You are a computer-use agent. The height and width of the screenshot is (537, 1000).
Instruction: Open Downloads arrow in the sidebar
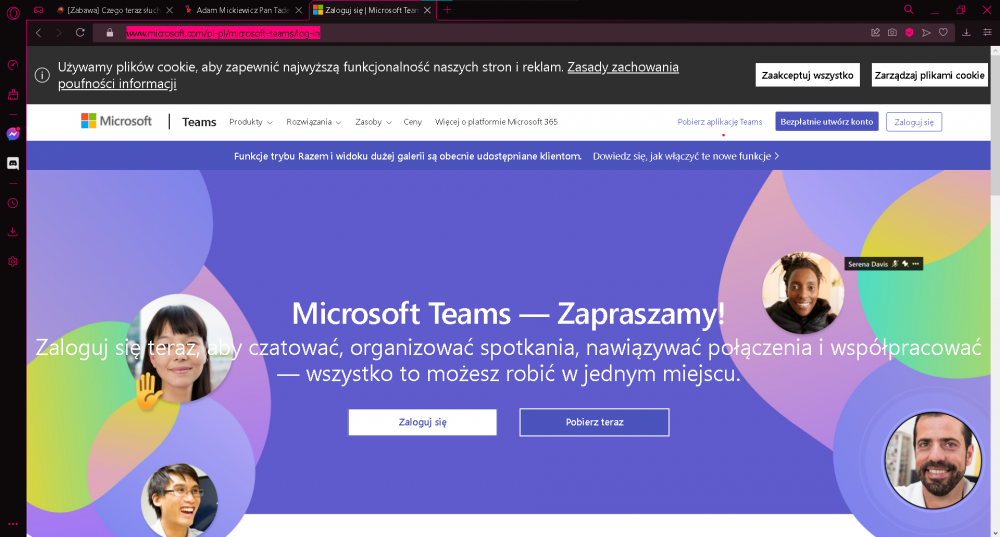click(x=13, y=232)
